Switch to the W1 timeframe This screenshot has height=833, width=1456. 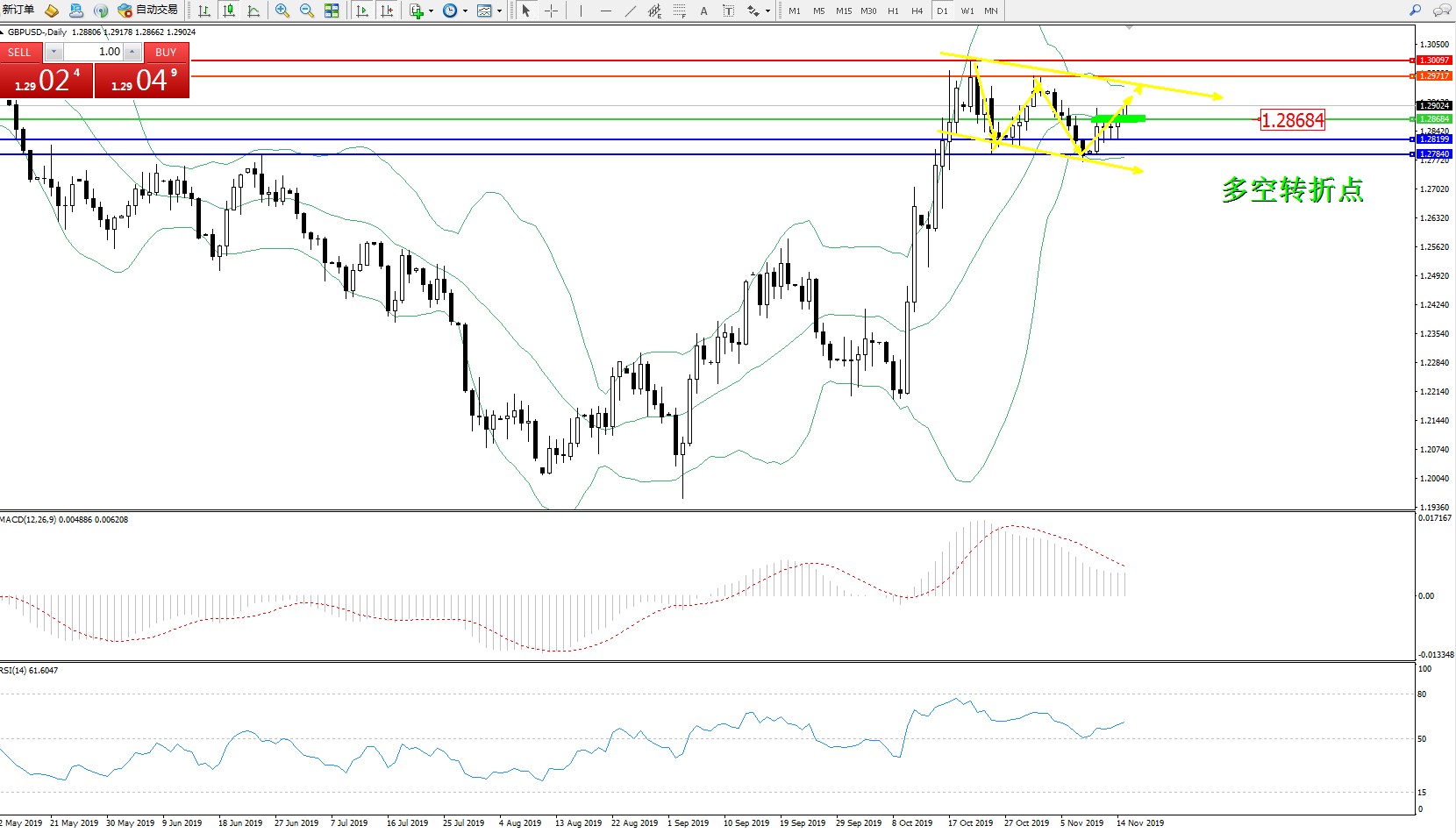[967, 11]
